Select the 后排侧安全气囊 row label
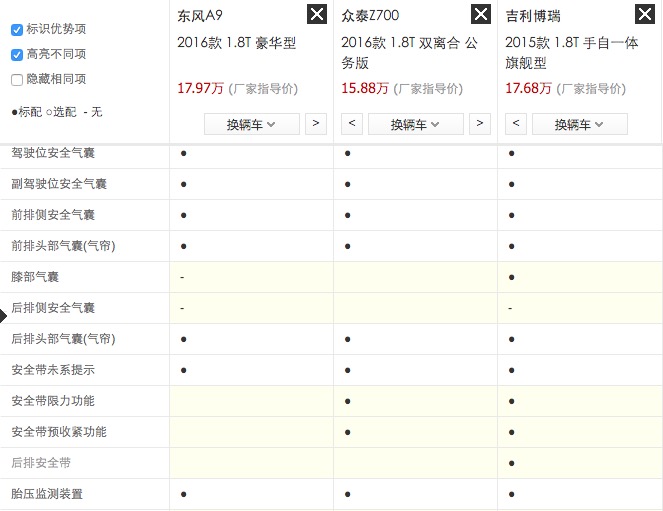Viewport: 663px width, 511px height. click(53, 308)
